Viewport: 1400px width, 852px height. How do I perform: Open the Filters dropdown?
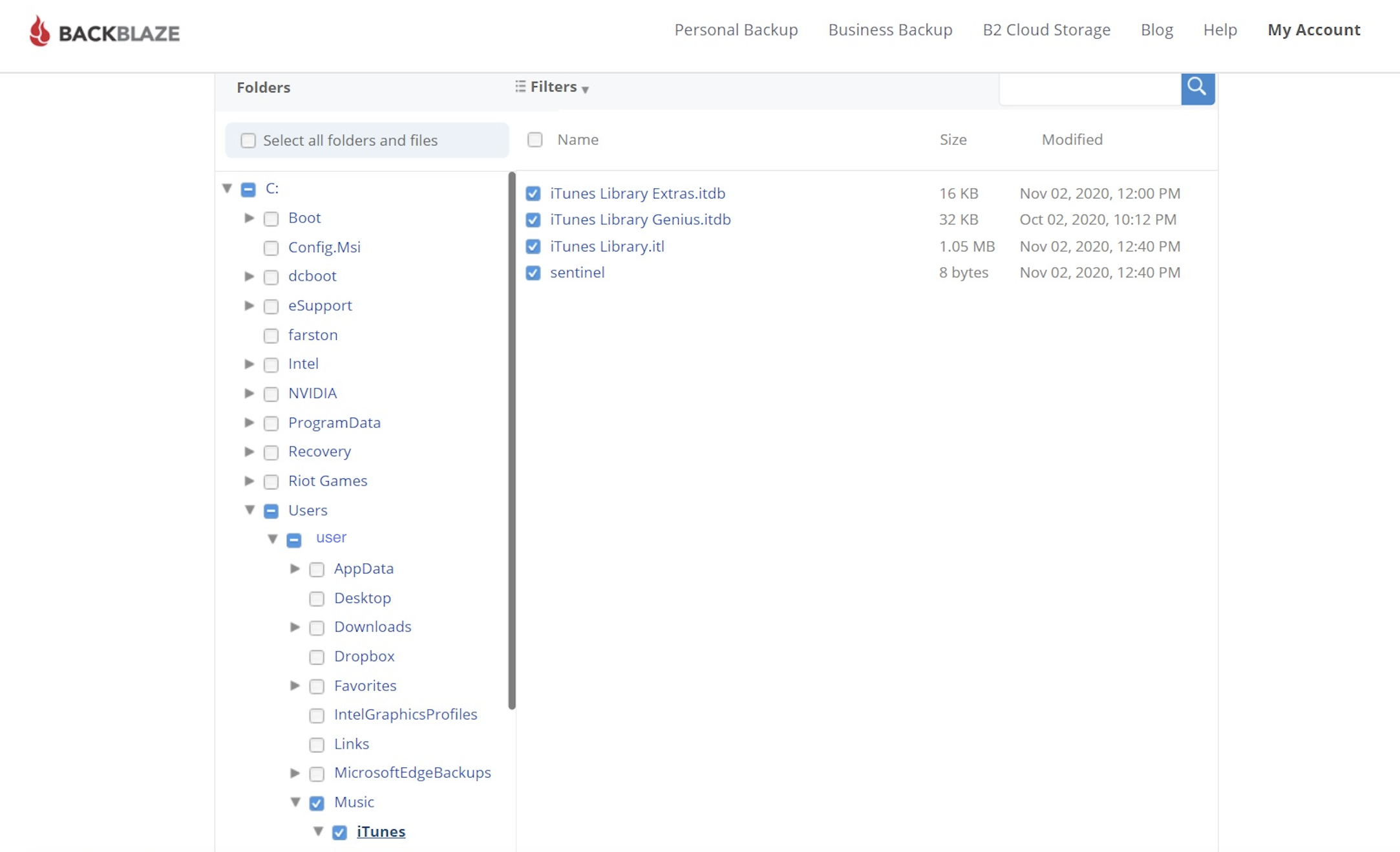pyautogui.click(x=552, y=87)
